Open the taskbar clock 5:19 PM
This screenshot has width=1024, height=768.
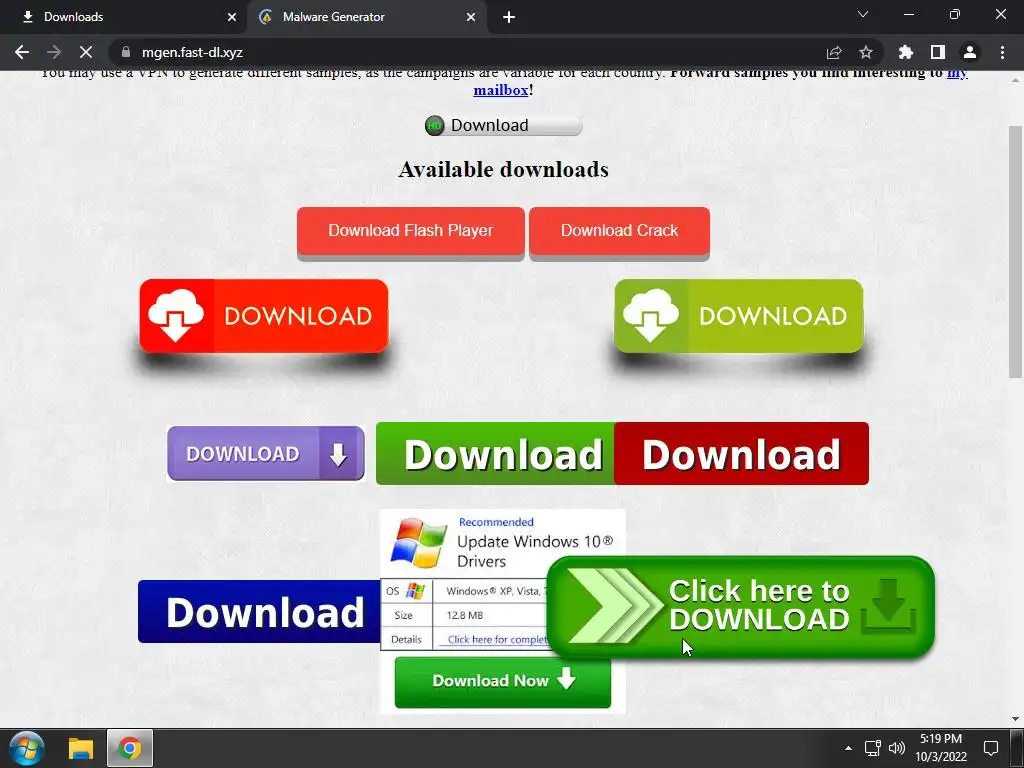[941, 748]
